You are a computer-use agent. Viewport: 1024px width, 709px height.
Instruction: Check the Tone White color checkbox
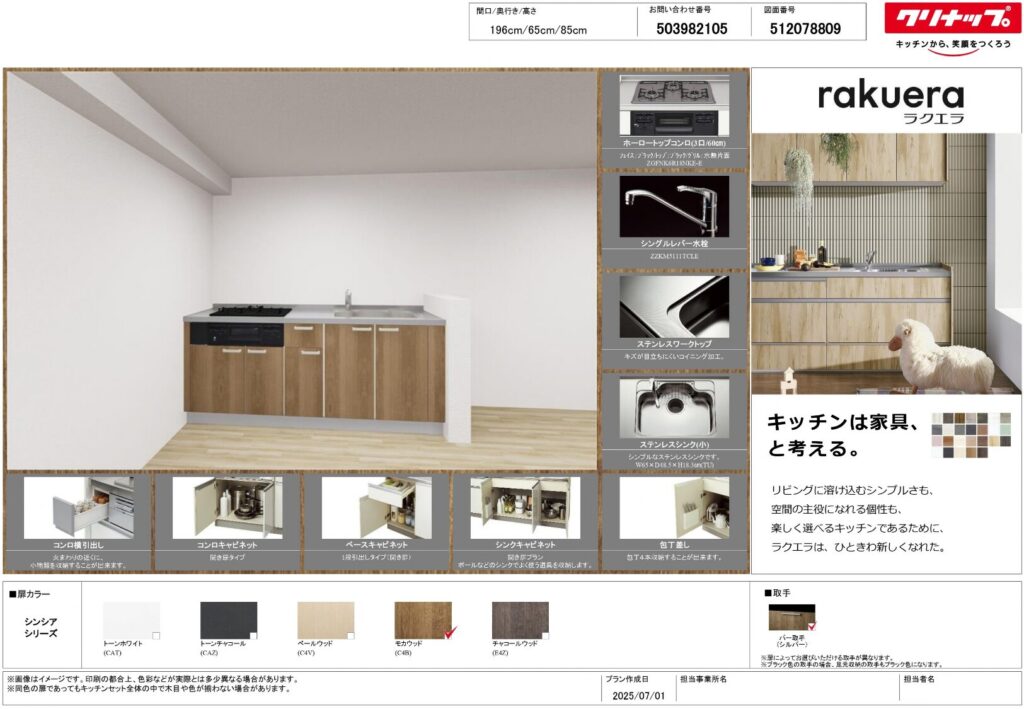tap(155, 635)
